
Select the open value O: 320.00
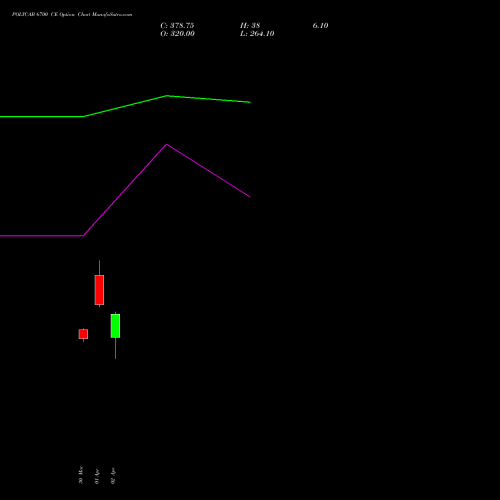177,34
